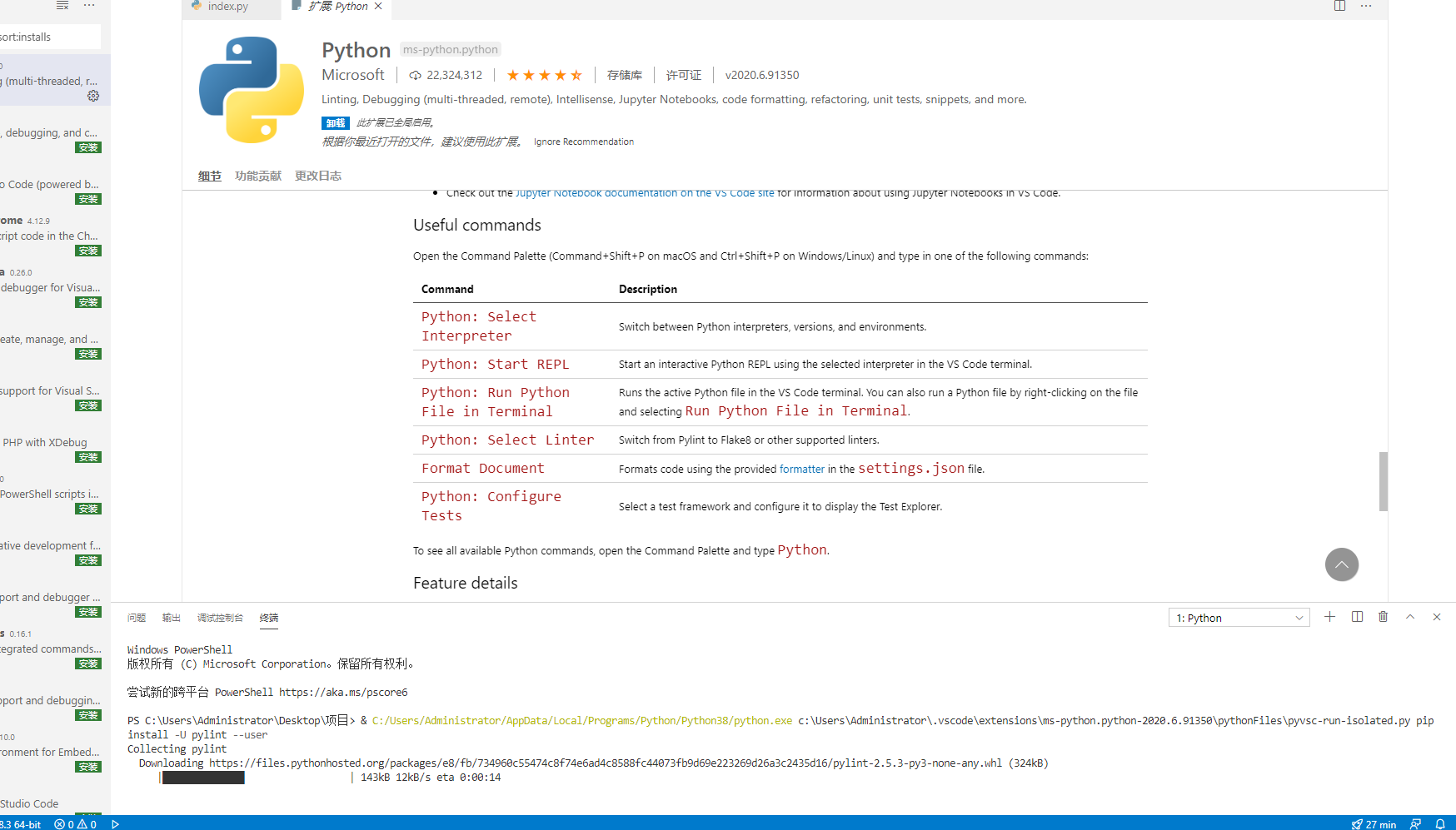
Task: Click the new terminal plus icon
Action: (x=1329, y=617)
